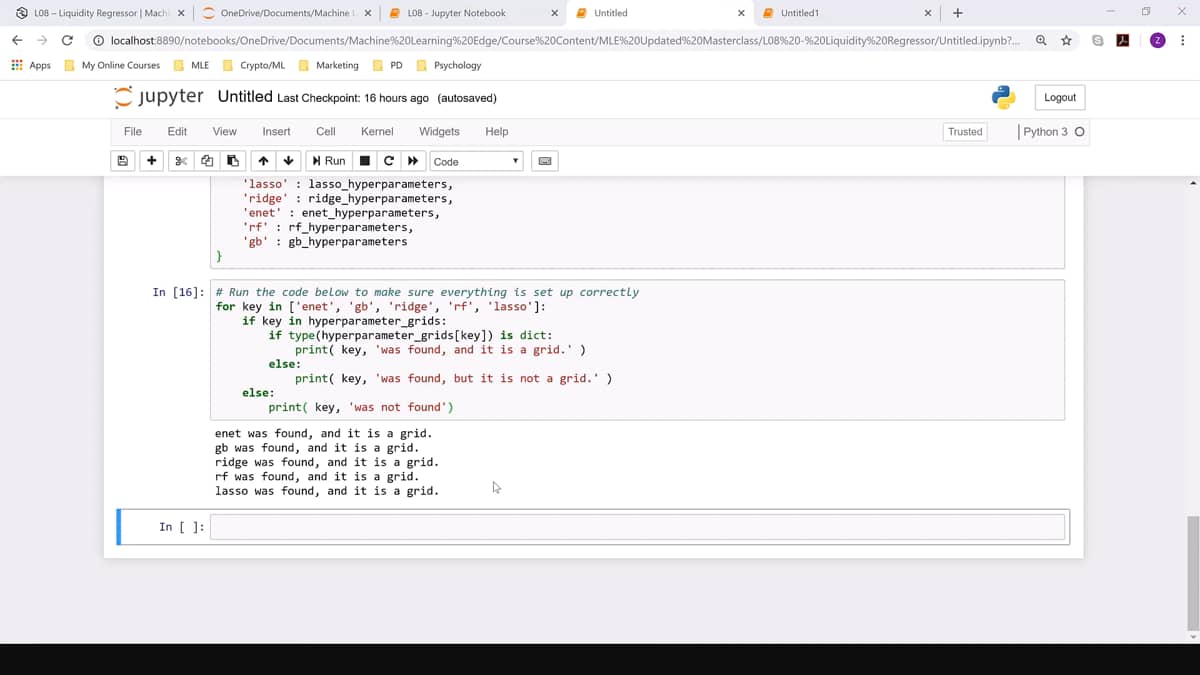The width and height of the screenshot is (1200, 675).
Task: Go back in browser history
Action: tap(17, 40)
